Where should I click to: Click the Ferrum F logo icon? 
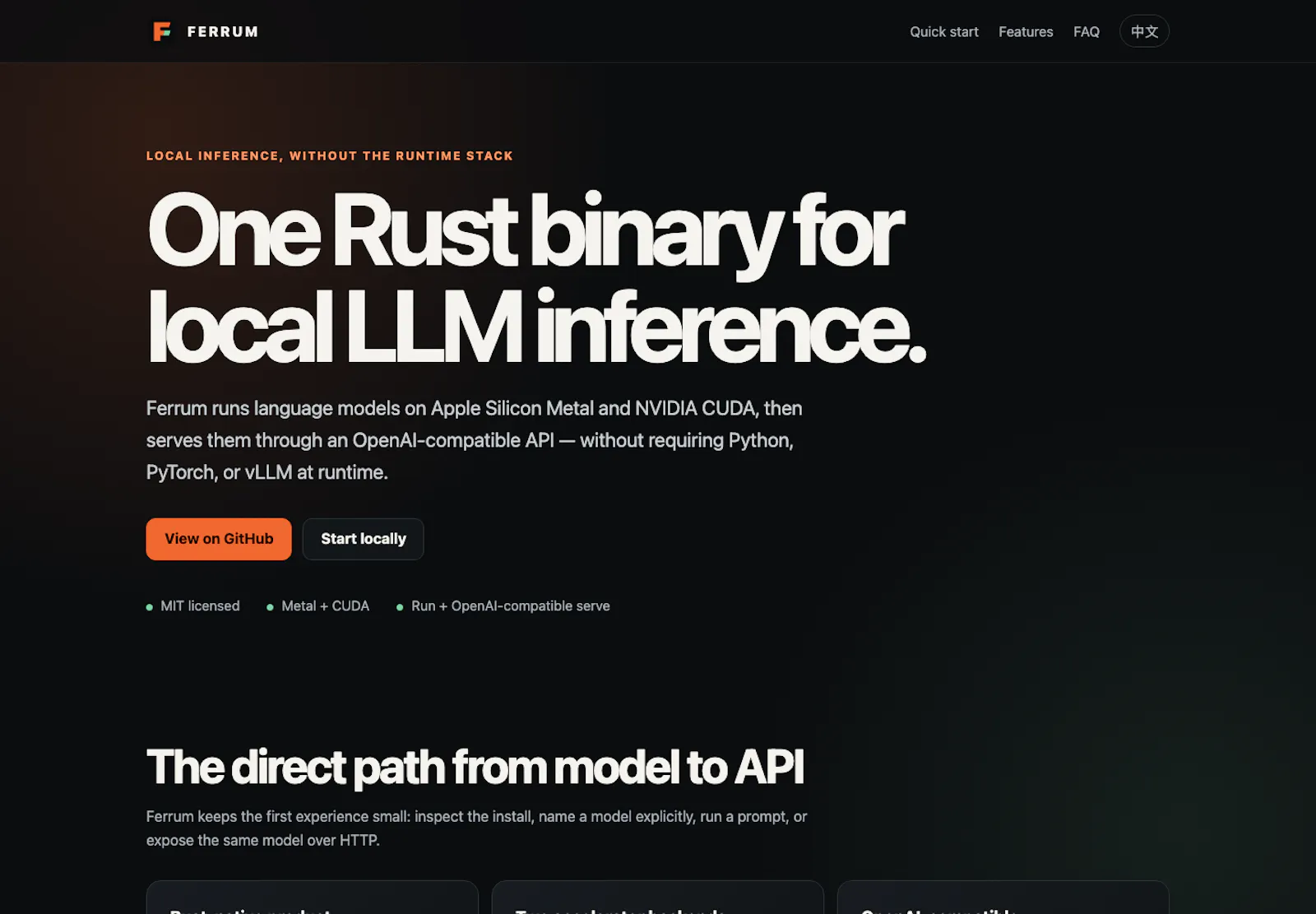[x=162, y=31]
